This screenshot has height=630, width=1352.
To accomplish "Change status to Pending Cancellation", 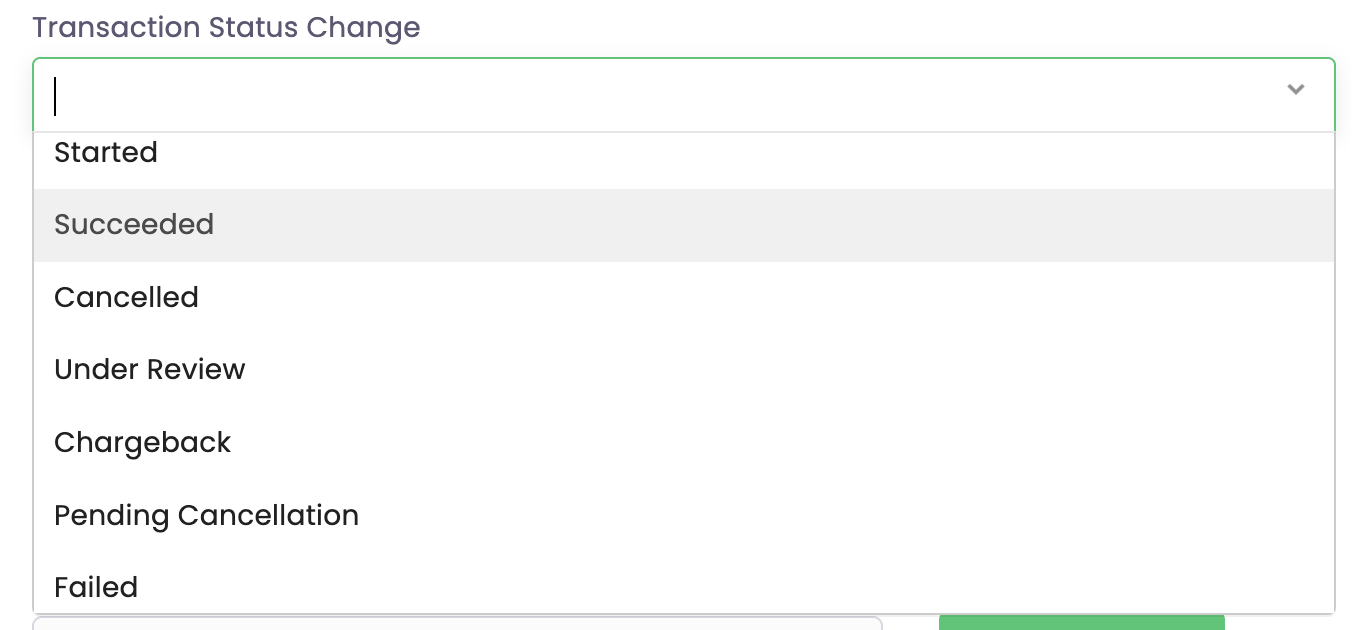I will pyautogui.click(x=206, y=516).
